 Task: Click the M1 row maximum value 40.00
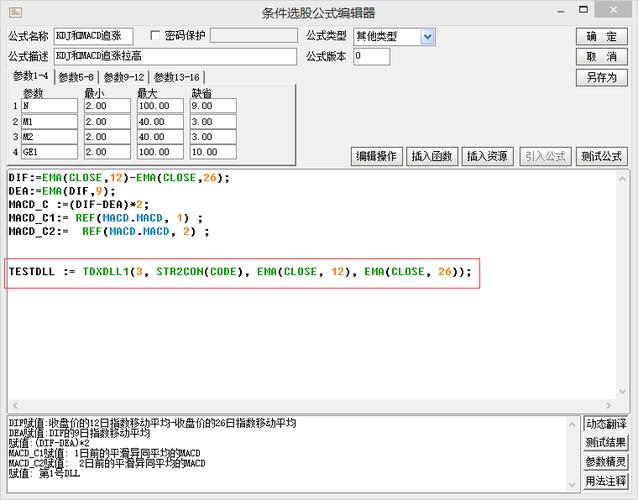pos(160,122)
